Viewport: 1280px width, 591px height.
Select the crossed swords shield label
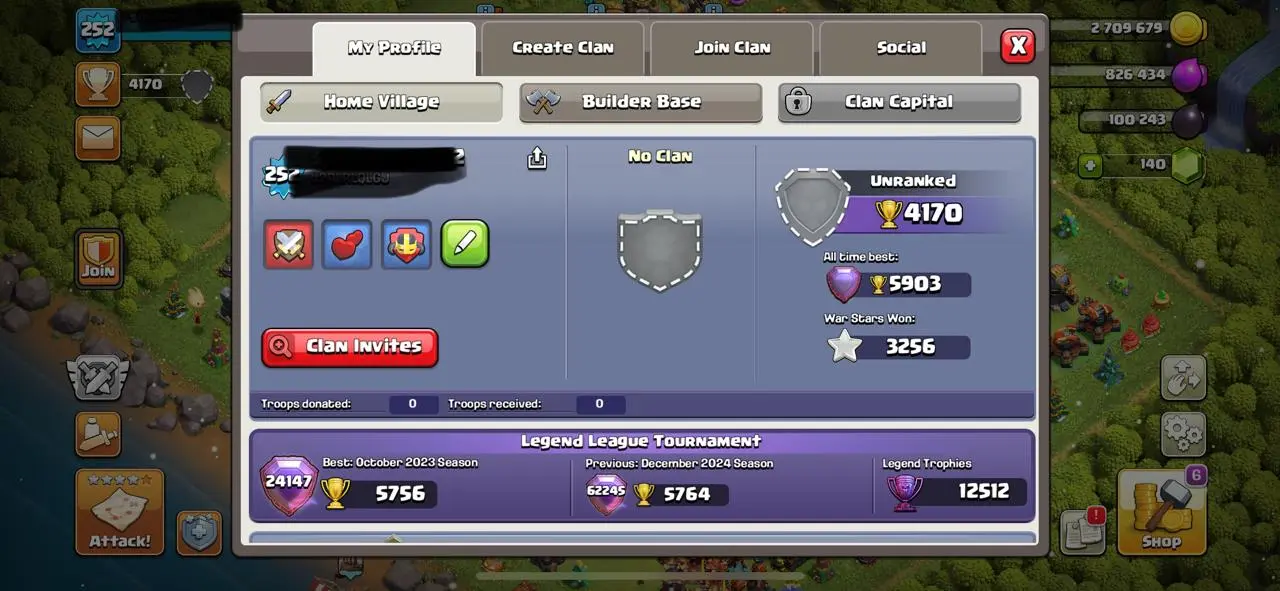pyautogui.click(x=289, y=244)
